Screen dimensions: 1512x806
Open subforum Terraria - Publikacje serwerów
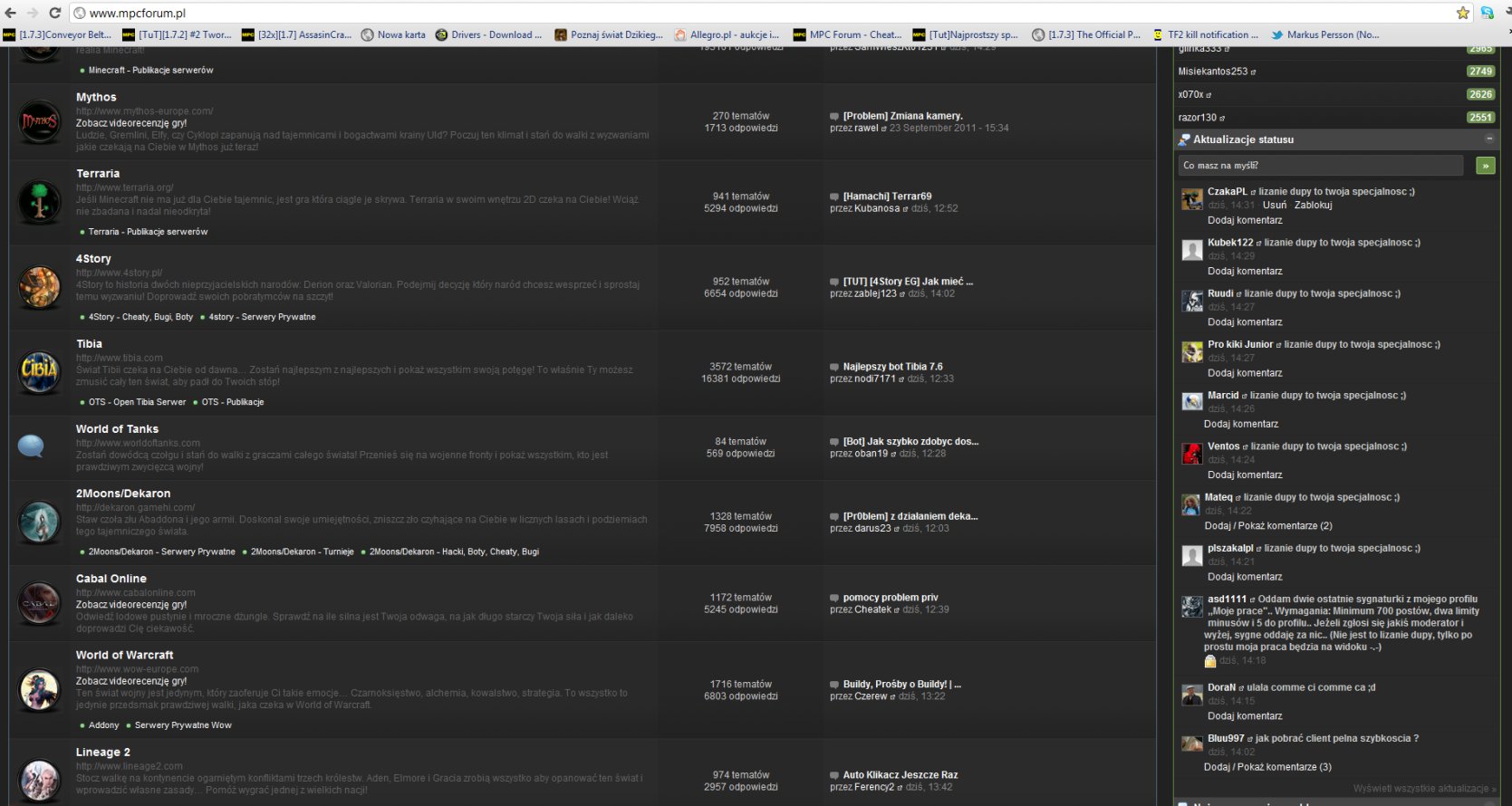coord(148,232)
